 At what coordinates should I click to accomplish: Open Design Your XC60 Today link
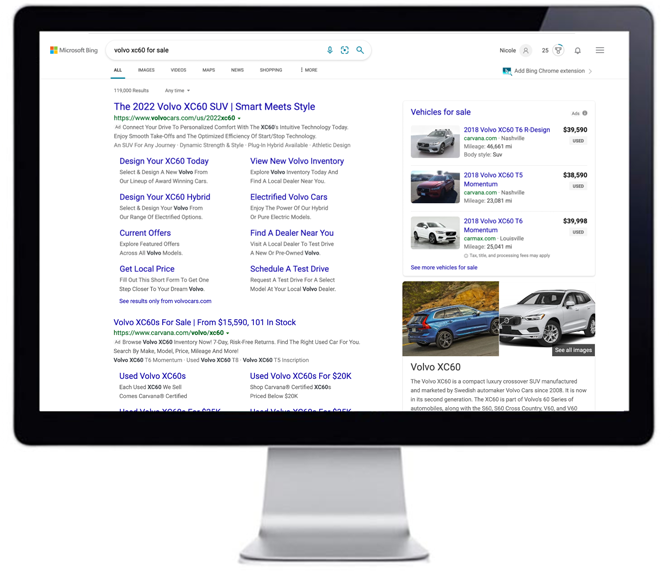pyautogui.click(x=164, y=161)
